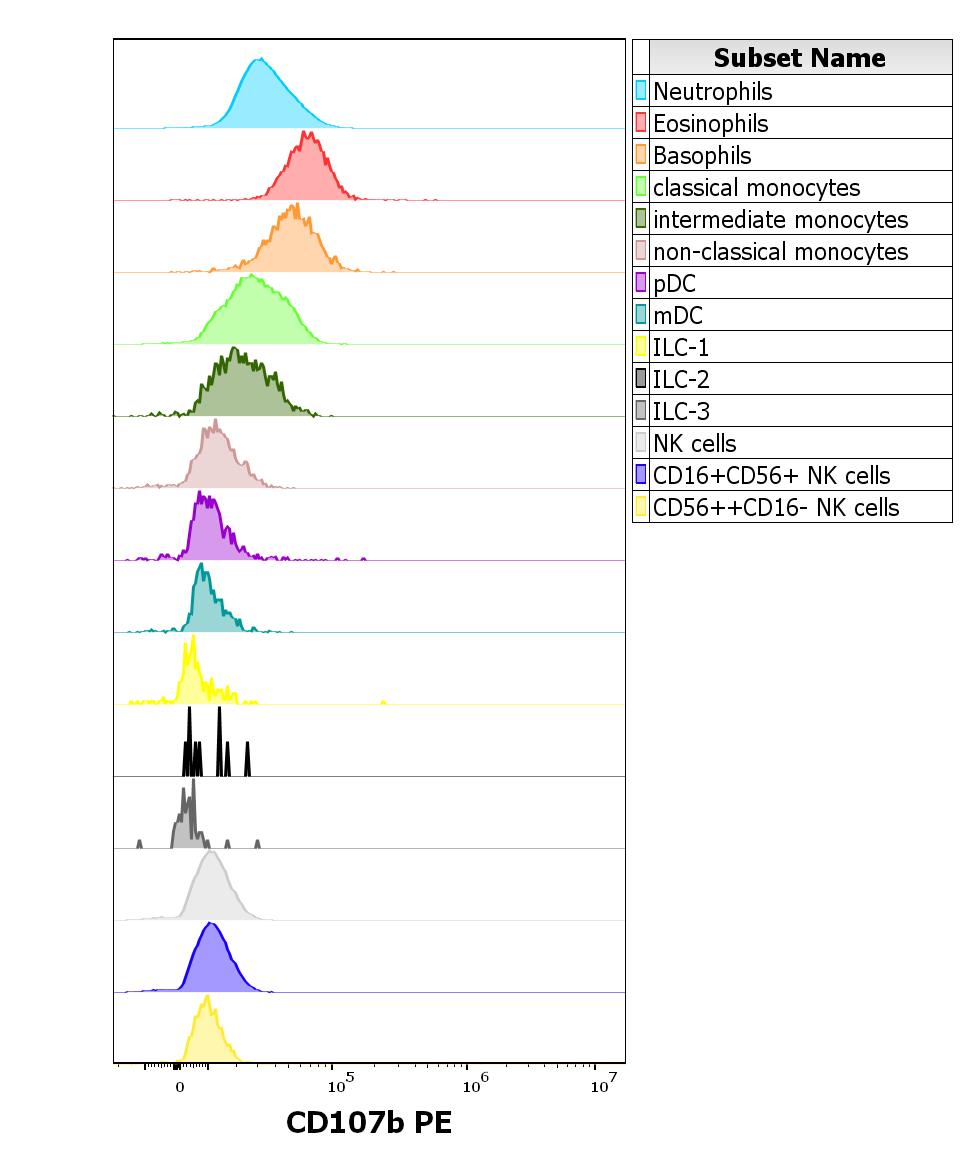This screenshot has height=1153, width=973.
Task: Click the ILC-2 black legend swatch
Action: 641,379
